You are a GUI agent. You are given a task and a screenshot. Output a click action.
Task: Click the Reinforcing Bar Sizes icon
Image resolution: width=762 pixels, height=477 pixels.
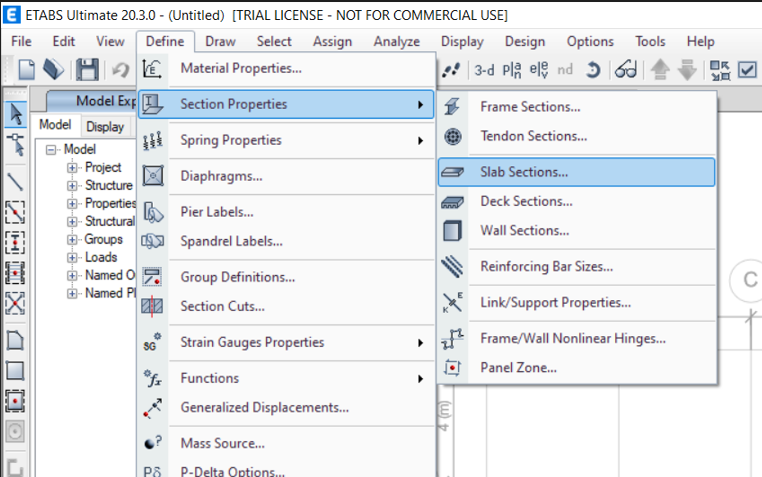point(452,267)
